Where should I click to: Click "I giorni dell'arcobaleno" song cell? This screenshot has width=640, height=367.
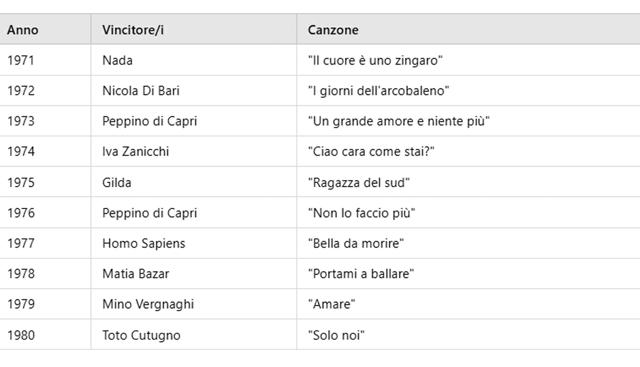tap(378, 91)
